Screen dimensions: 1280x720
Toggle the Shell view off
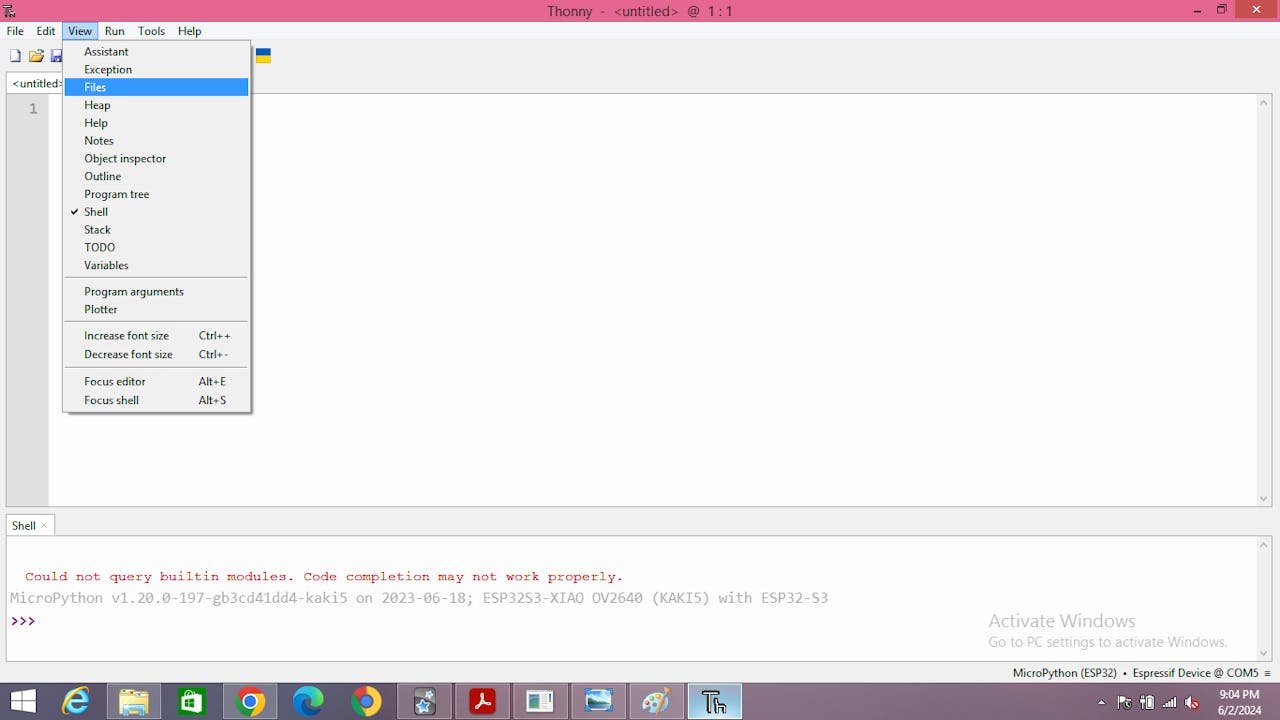point(96,212)
